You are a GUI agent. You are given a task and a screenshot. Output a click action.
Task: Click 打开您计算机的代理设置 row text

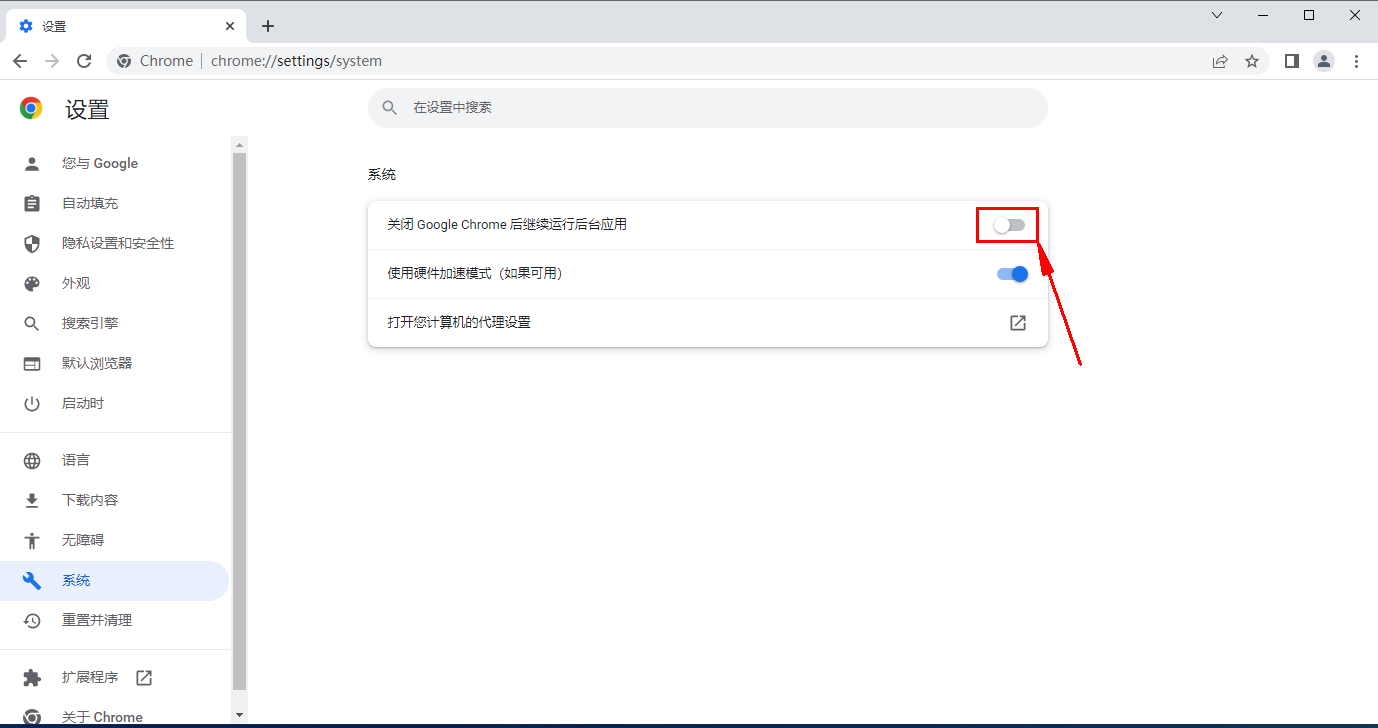pos(459,323)
